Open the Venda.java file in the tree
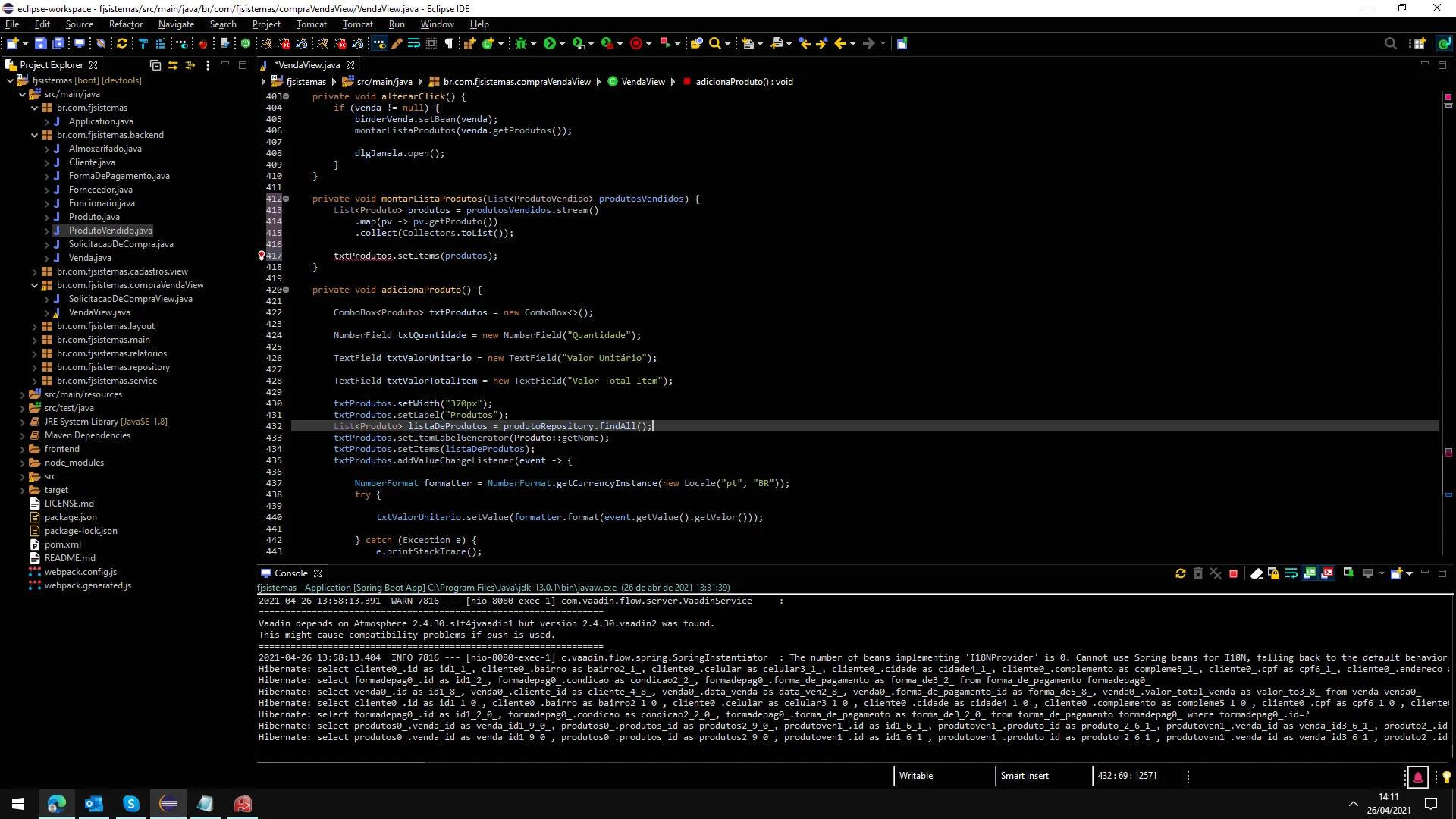The image size is (1456, 819). tap(89, 258)
